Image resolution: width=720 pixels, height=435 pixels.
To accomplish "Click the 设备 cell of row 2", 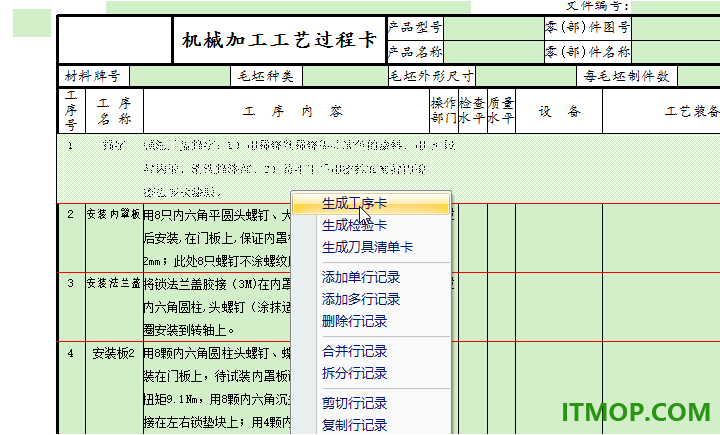I will pyautogui.click(x=559, y=238).
